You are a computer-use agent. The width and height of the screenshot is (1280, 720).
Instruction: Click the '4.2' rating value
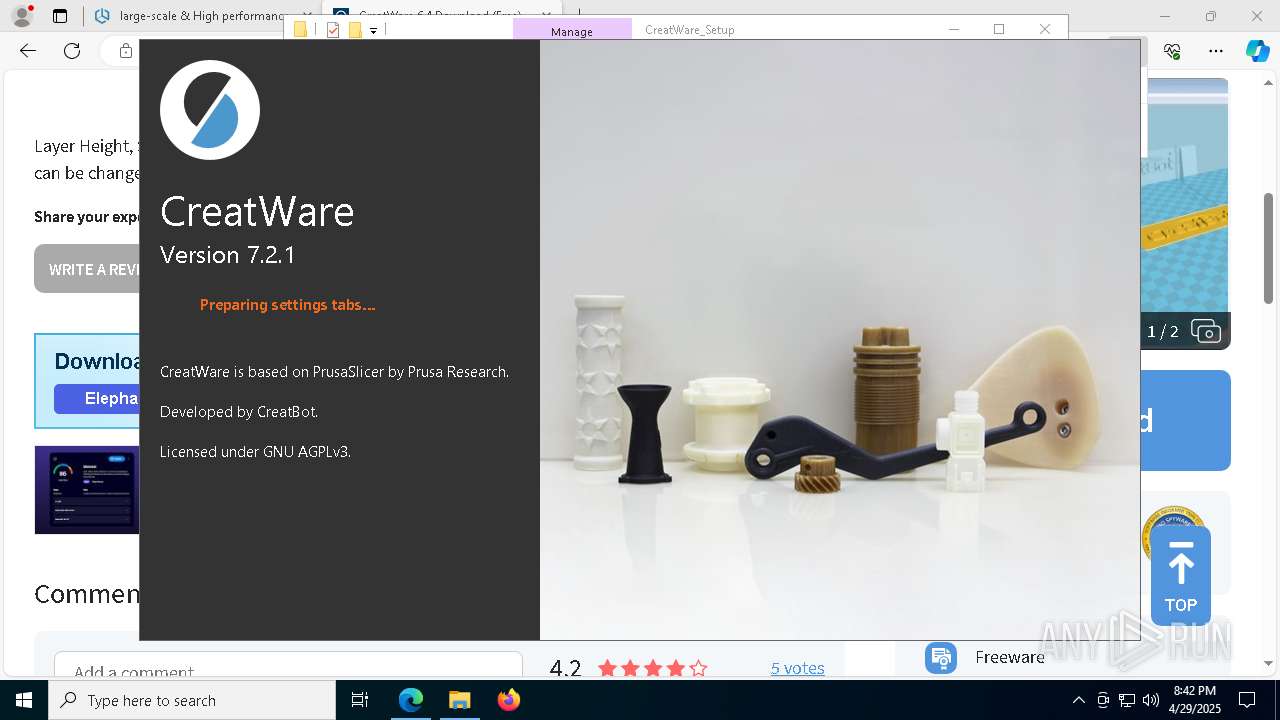pos(565,668)
